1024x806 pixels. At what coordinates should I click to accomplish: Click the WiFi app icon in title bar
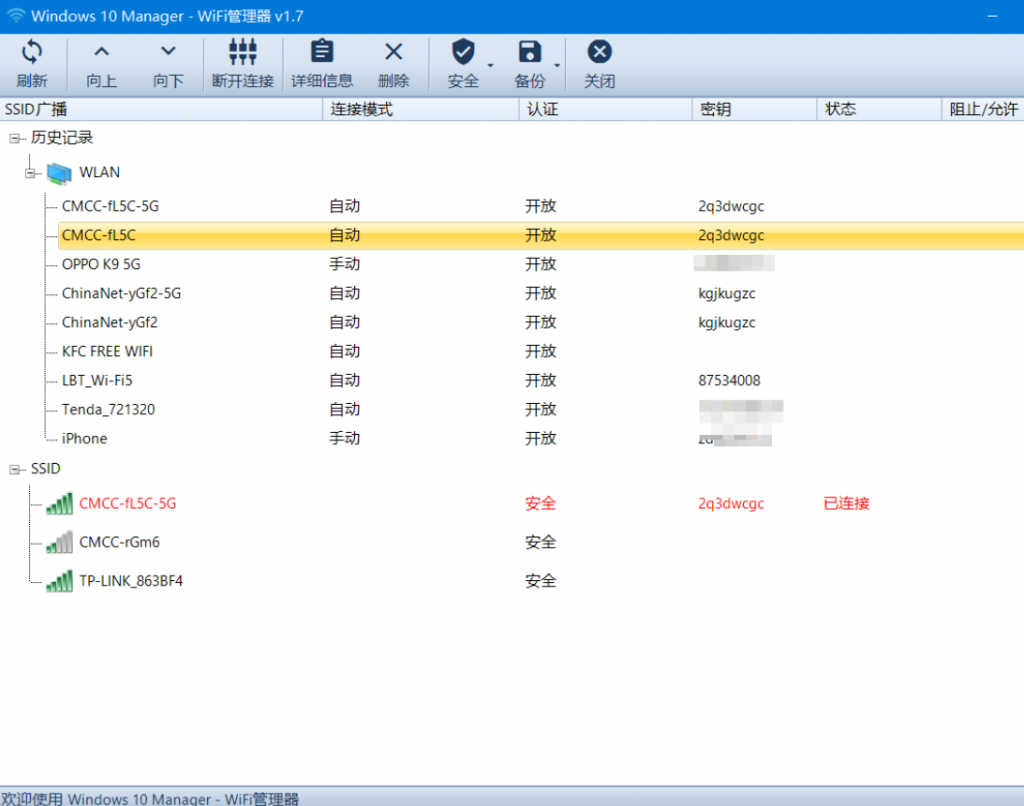point(16,16)
